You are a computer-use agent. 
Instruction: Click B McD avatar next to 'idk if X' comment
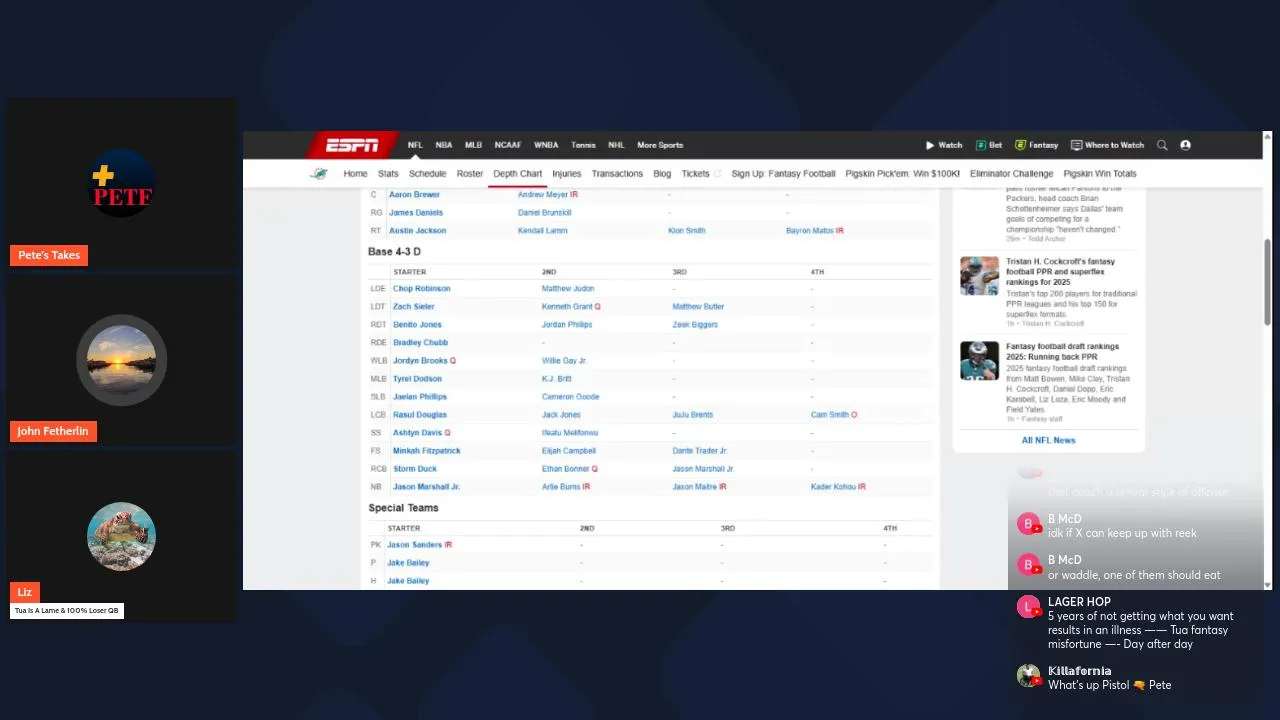(x=1029, y=524)
